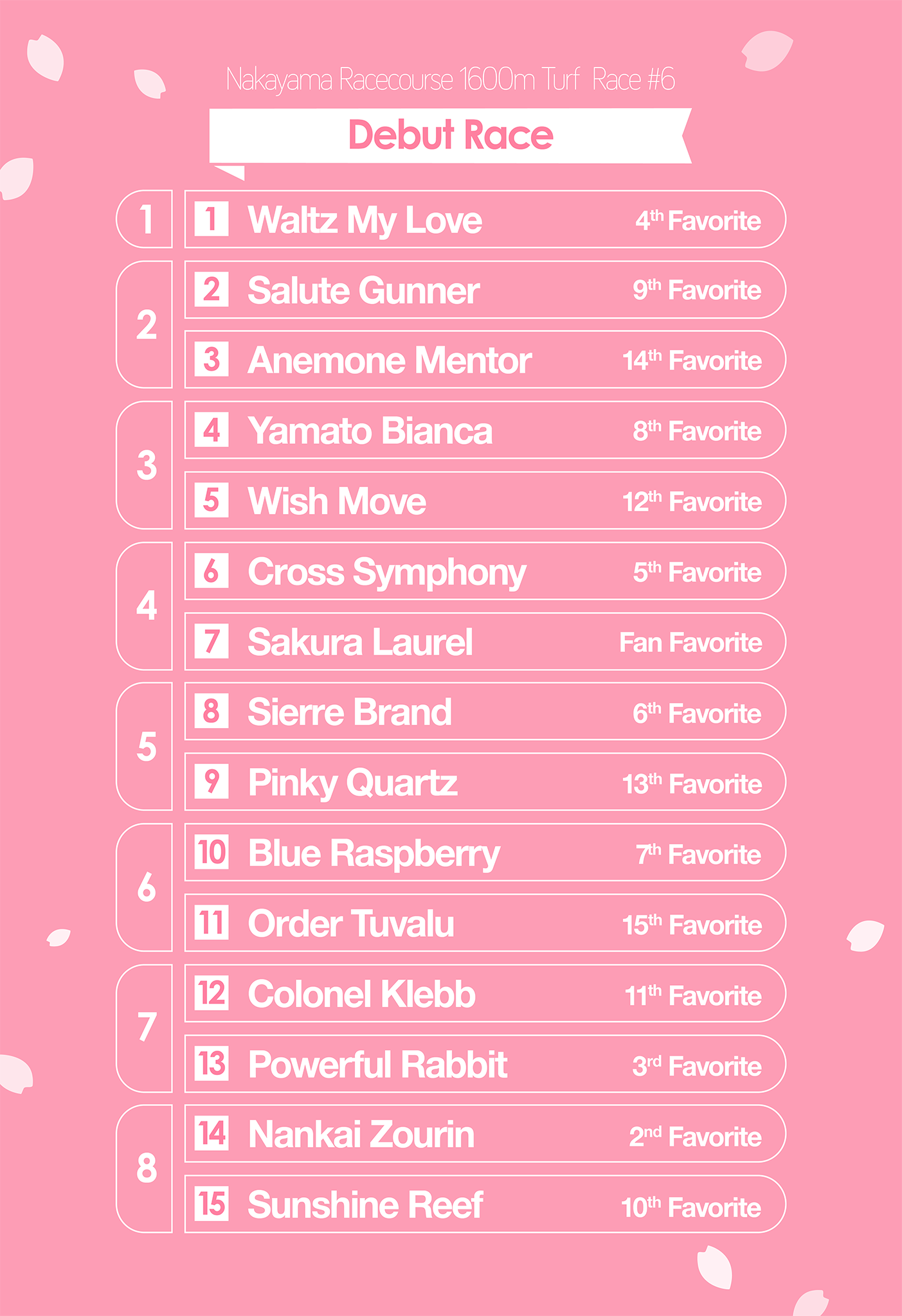Image resolution: width=902 pixels, height=1316 pixels.
Task: Click Nankai Zourin's 2nd Favorite label
Action: (x=695, y=1137)
